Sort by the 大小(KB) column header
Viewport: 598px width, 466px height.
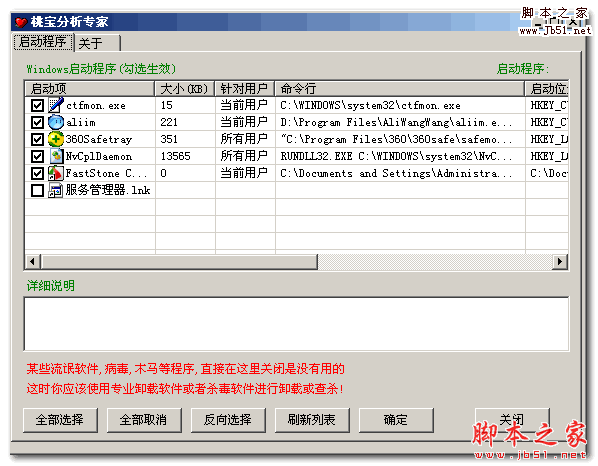(x=185, y=88)
